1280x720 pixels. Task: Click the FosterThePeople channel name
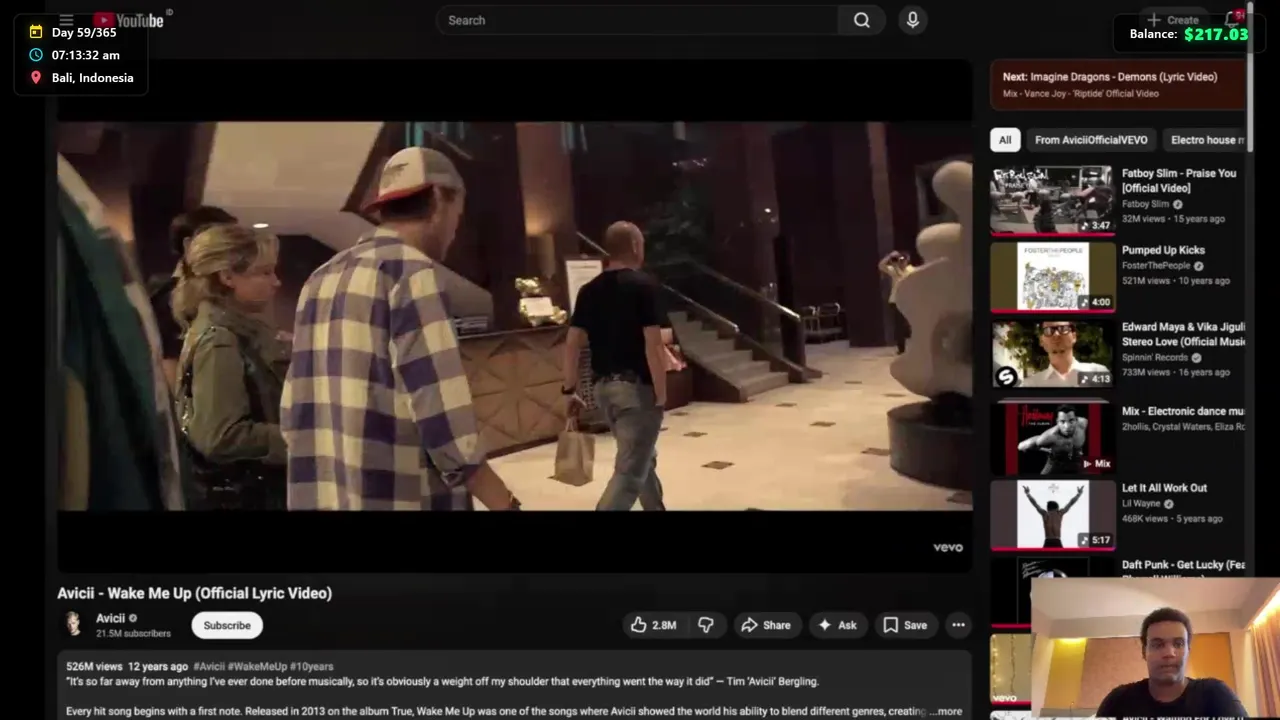[x=1156, y=266]
